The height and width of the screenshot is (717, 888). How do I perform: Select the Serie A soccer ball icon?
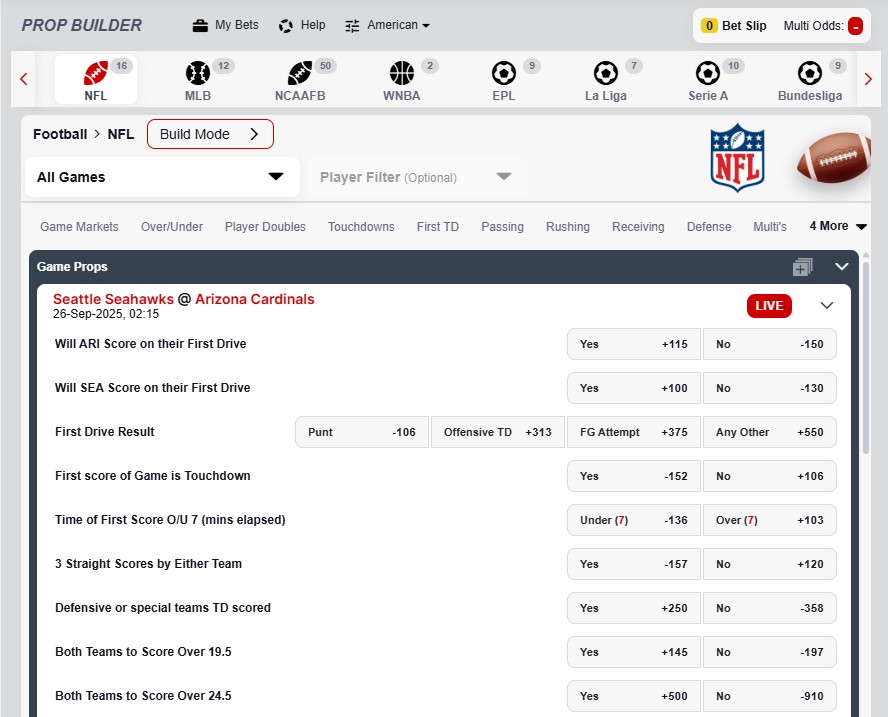[x=707, y=73]
